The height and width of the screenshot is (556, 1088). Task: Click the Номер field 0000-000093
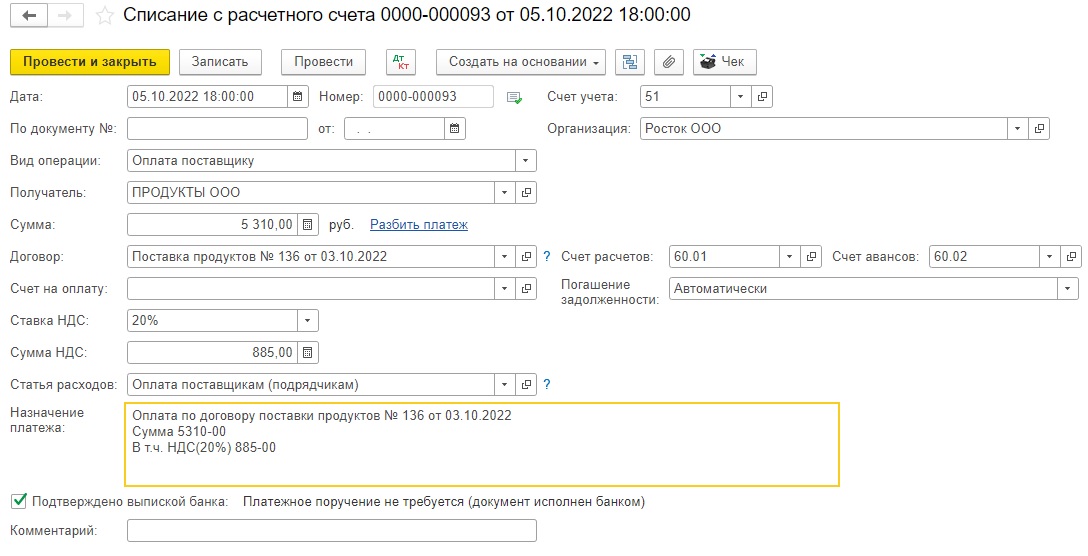(433, 96)
